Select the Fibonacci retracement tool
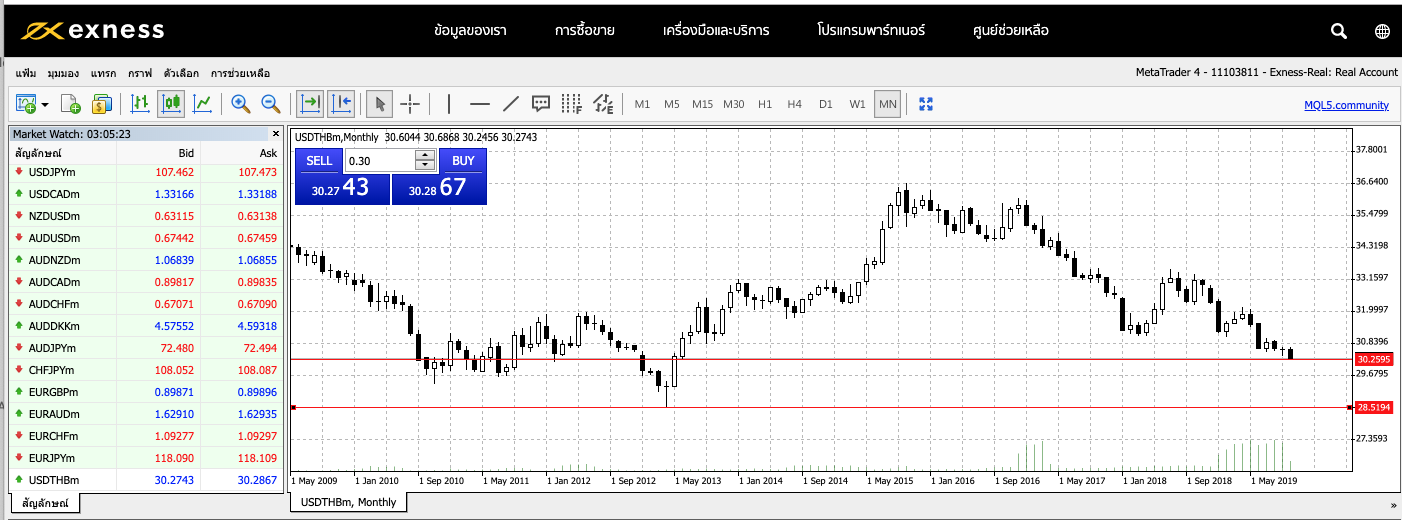 click(572, 103)
